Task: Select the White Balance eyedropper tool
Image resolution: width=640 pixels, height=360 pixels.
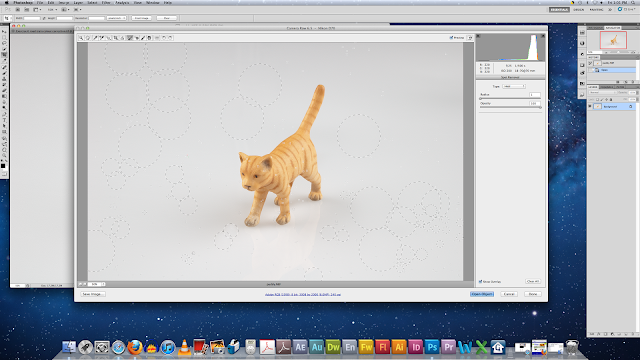Action: 95,38
